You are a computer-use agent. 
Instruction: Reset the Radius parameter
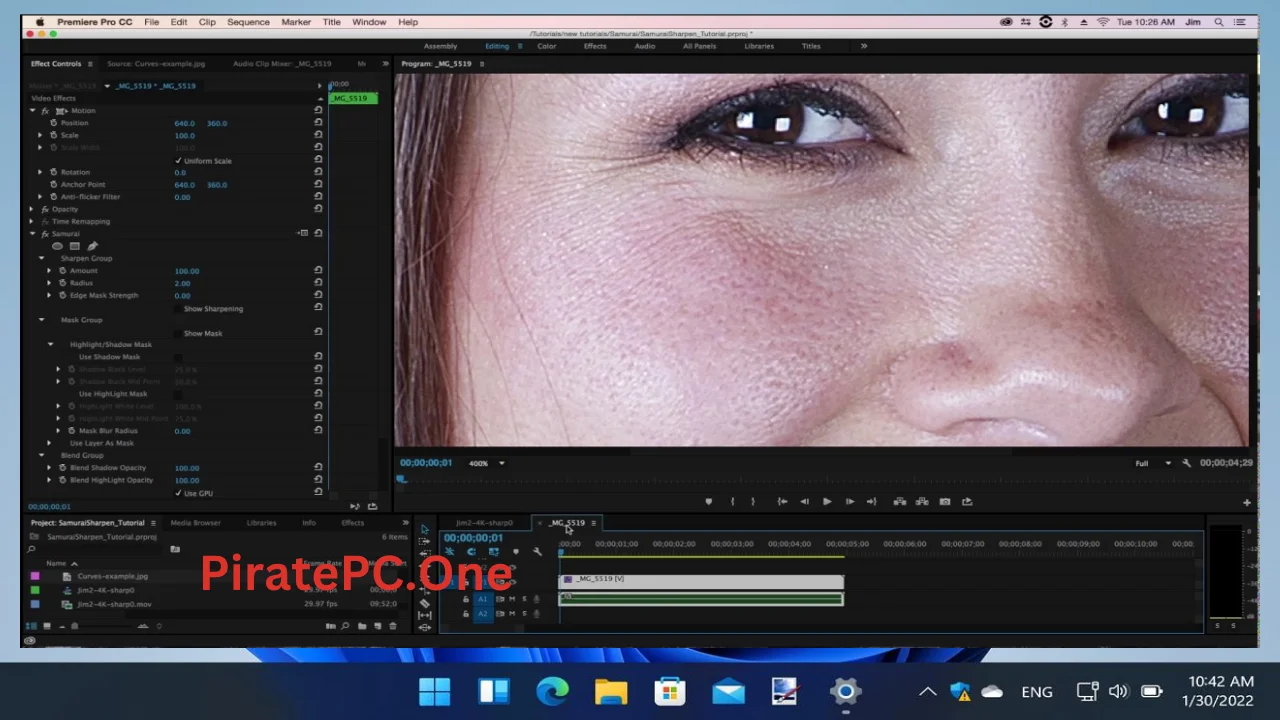tap(318, 283)
